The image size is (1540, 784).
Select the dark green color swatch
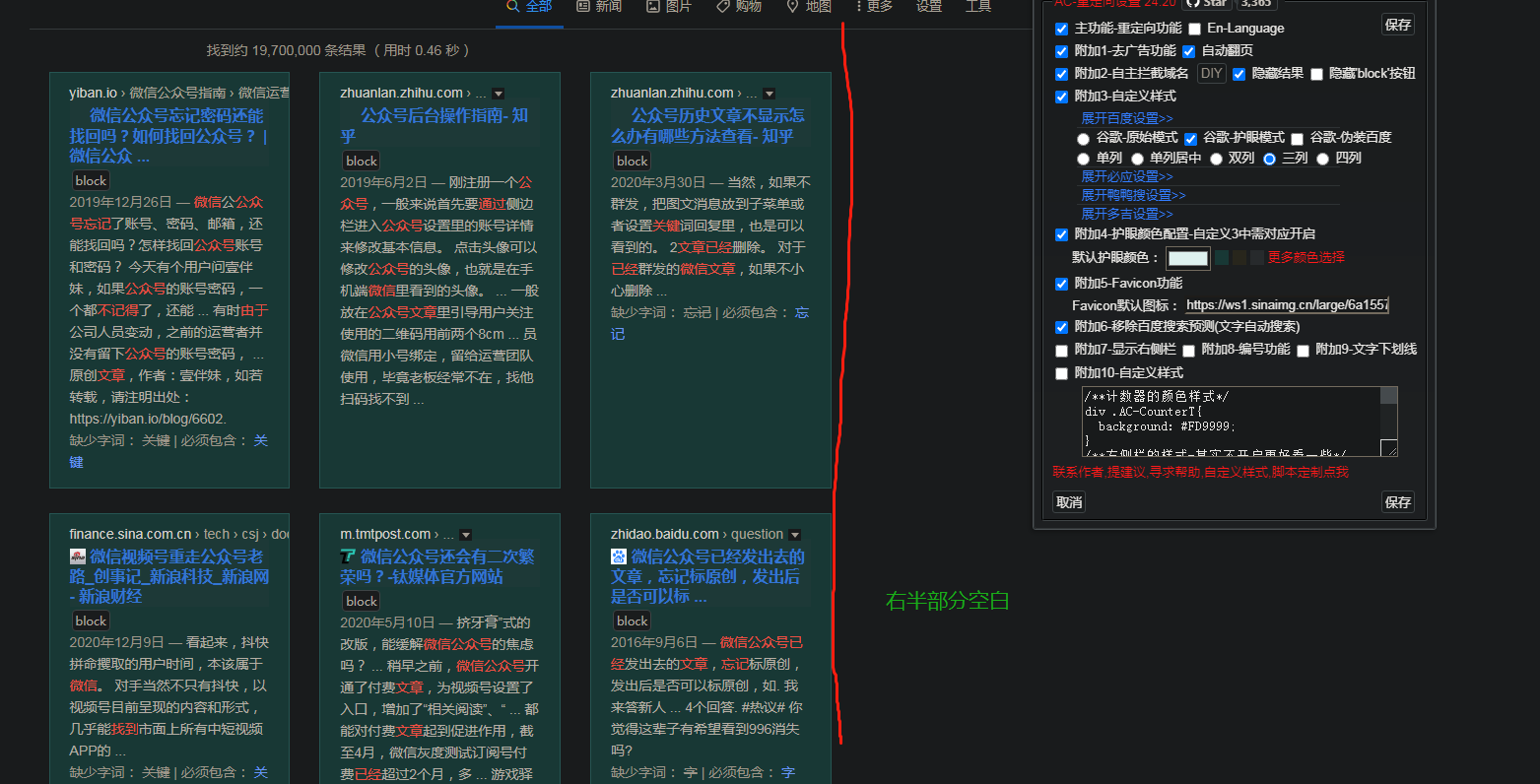tap(1222, 258)
